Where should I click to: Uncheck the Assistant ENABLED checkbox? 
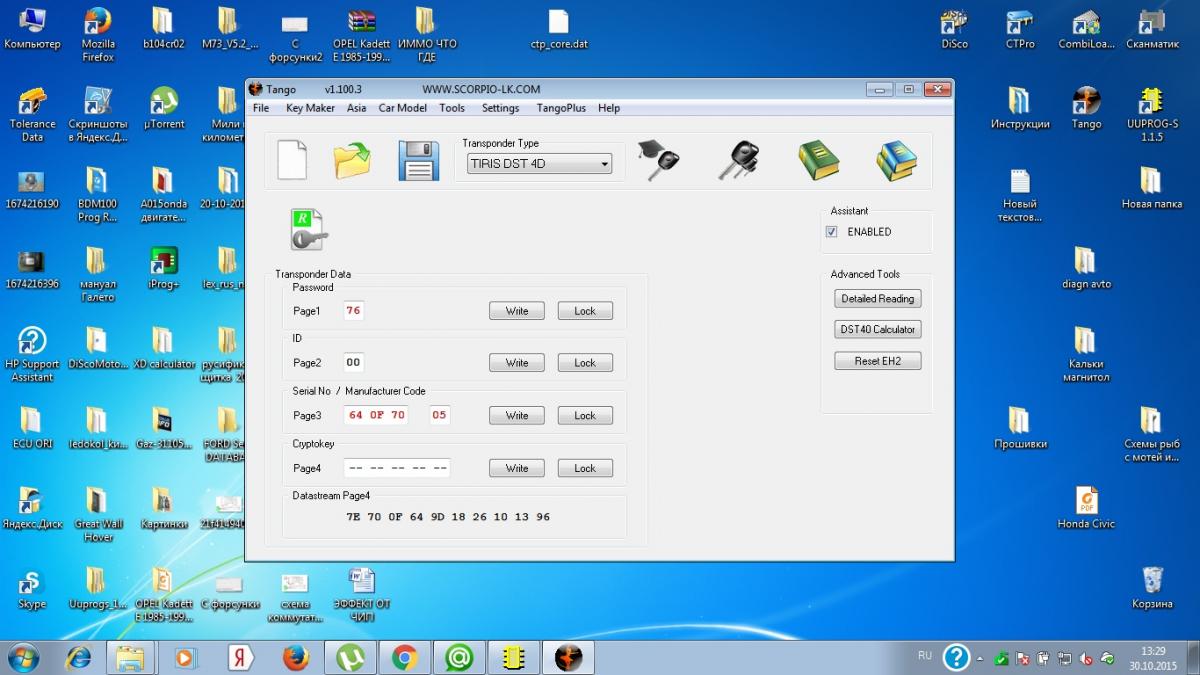tap(832, 232)
